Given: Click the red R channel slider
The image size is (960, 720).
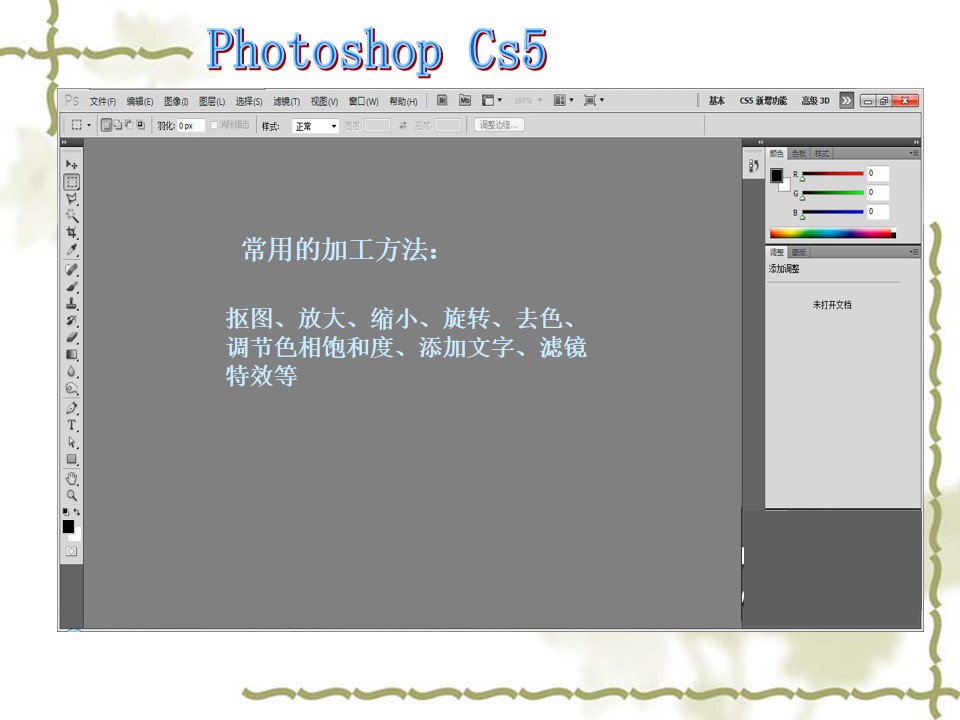Looking at the screenshot, I should point(831,174).
